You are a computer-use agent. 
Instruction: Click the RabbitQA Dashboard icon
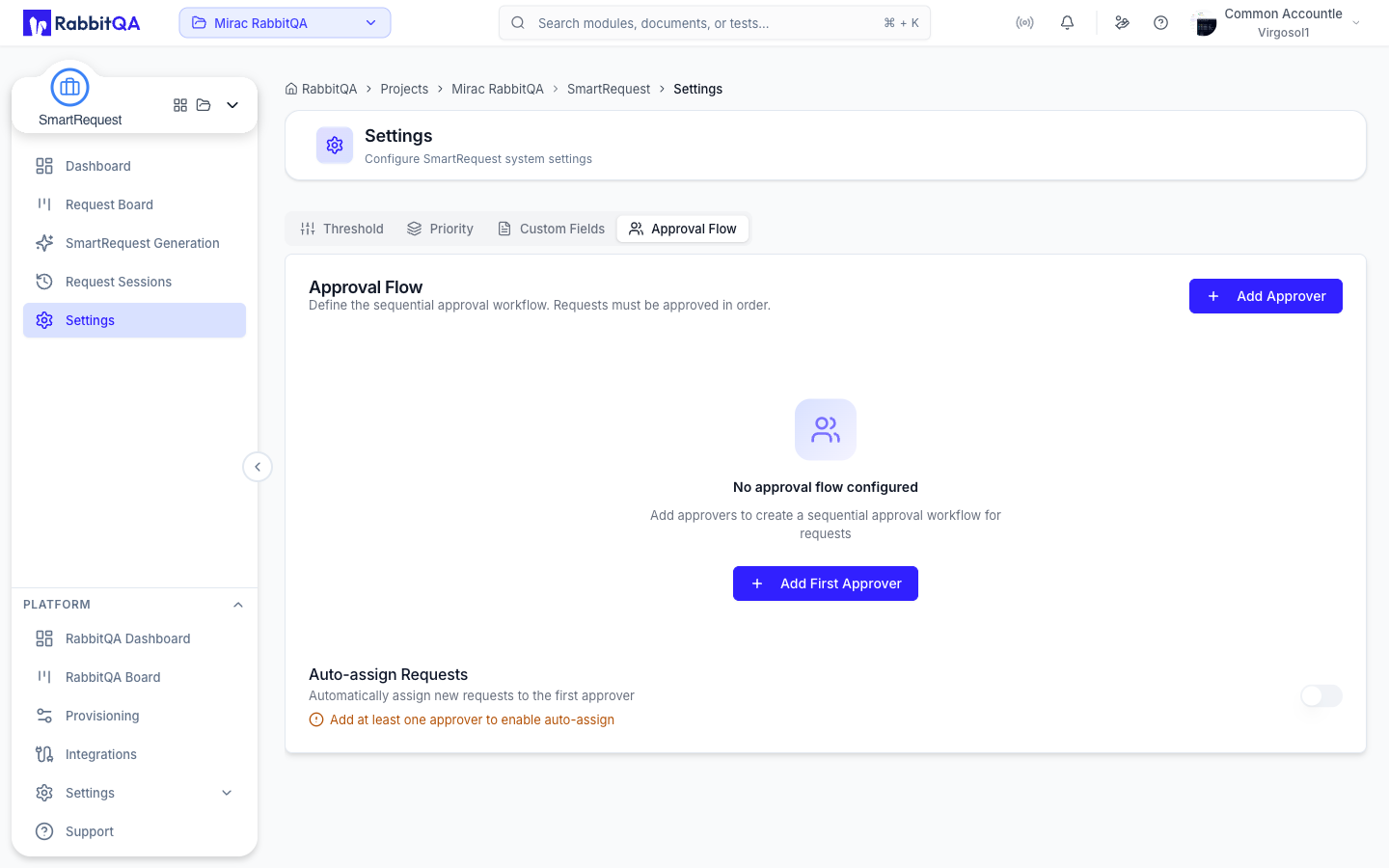click(x=44, y=638)
